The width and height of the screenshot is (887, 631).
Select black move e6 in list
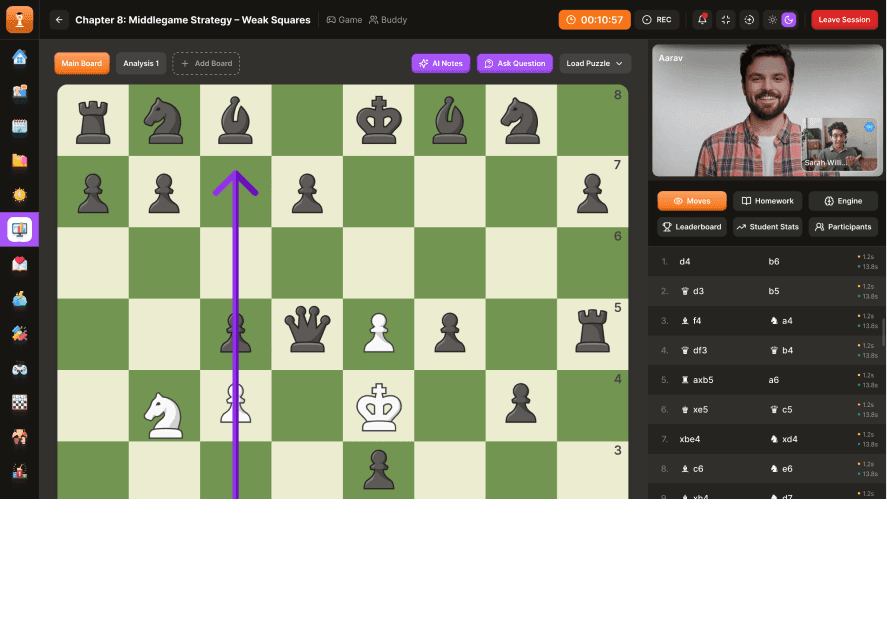point(781,469)
